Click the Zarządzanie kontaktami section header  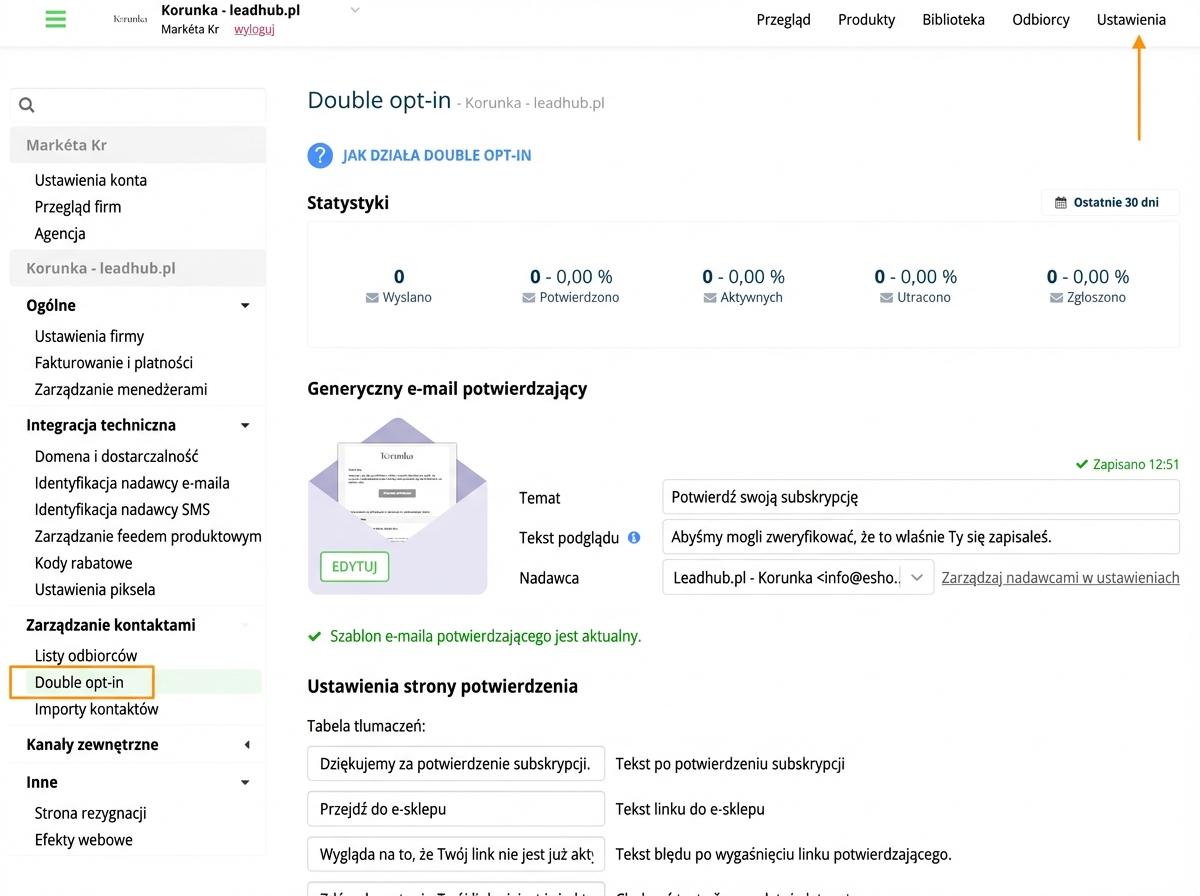pyautogui.click(x=111, y=626)
